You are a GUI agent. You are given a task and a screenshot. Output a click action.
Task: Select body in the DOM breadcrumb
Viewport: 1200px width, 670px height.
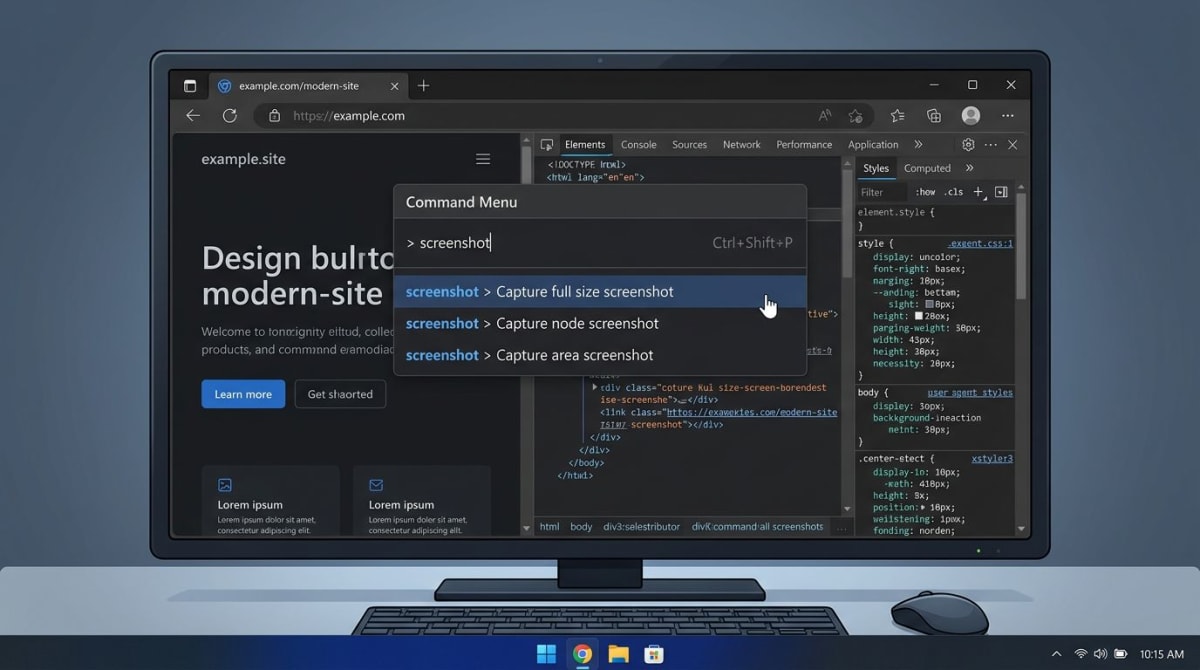(x=581, y=527)
